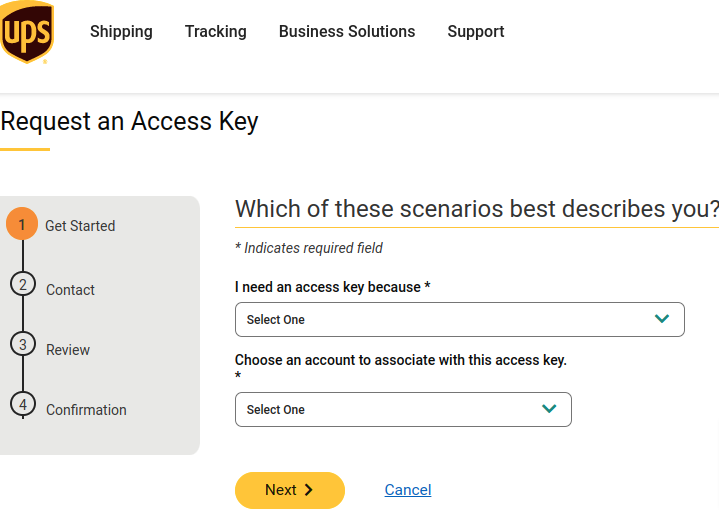The width and height of the screenshot is (719, 527).
Task: Click the step 1 orange circle
Action: point(22,223)
